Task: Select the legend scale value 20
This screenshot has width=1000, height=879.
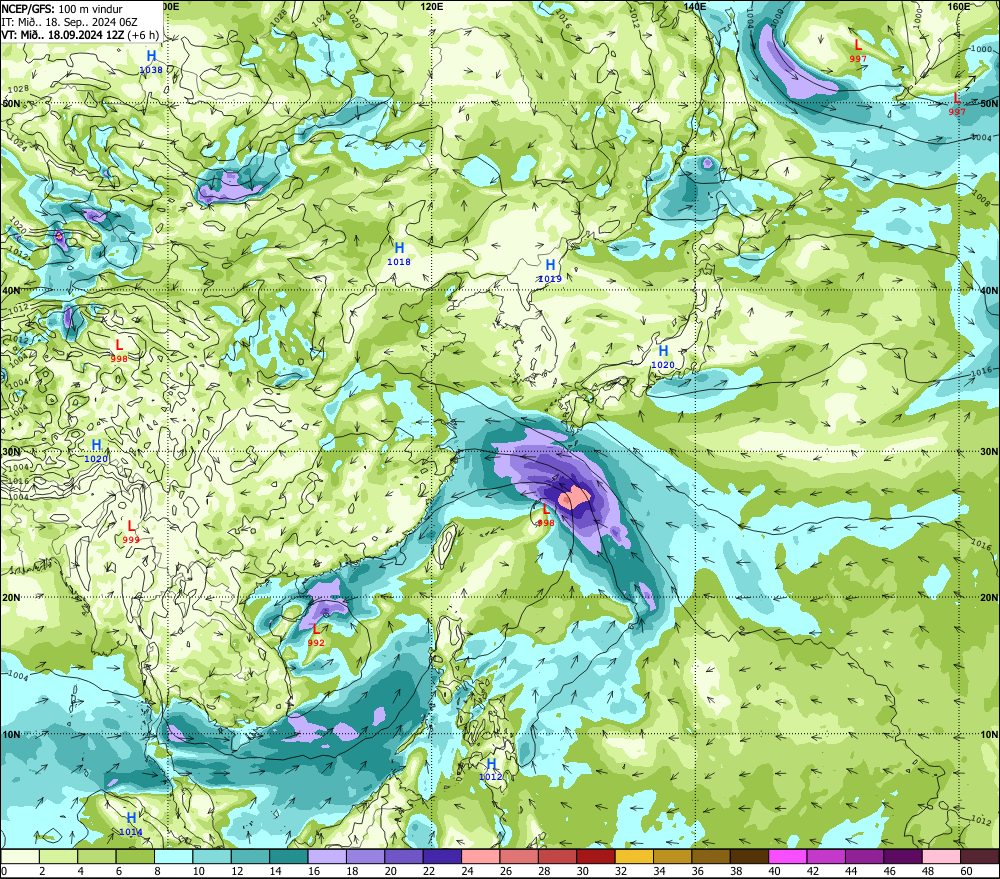Action: tap(390, 871)
